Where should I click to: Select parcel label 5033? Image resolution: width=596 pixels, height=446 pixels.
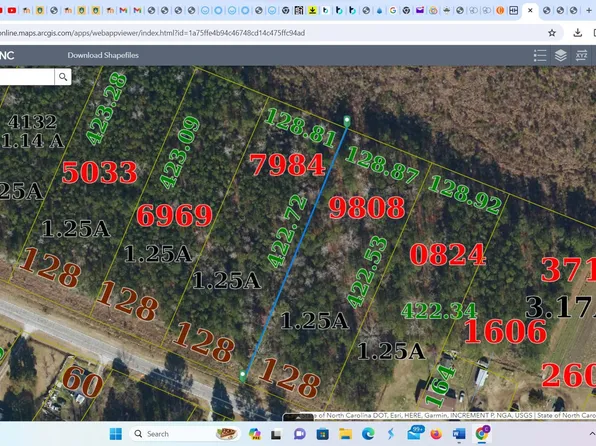pyautogui.click(x=99, y=172)
